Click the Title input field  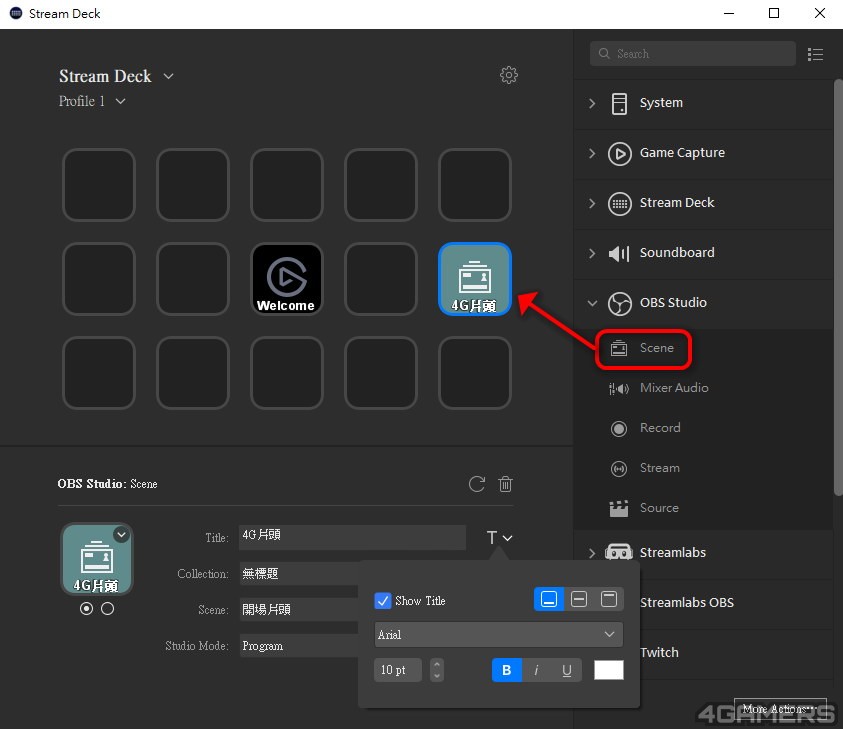352,538
